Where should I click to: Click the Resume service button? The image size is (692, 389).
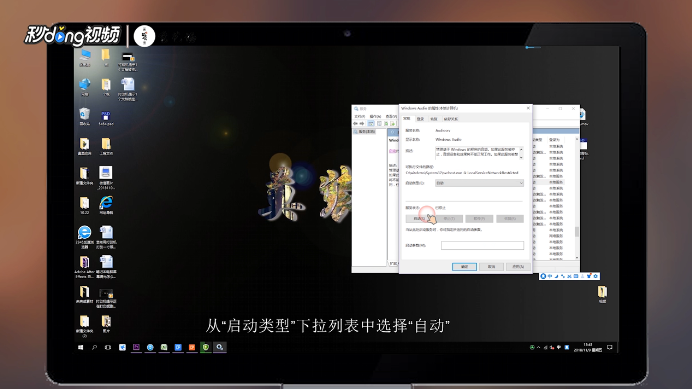coord(510,219)
